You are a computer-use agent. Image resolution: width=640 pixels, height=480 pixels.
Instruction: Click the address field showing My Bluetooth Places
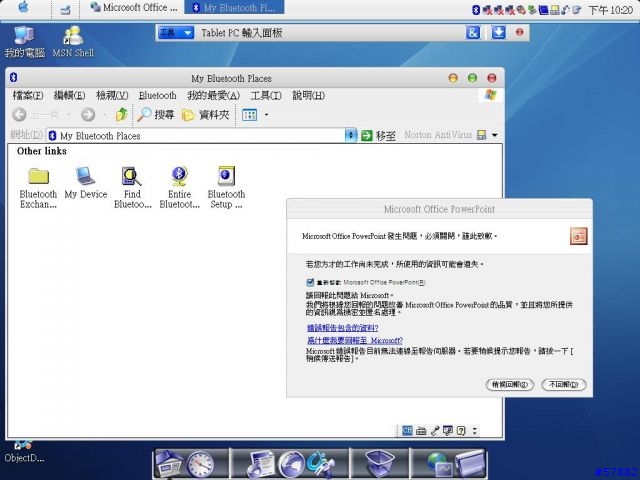tap(196, 136)
